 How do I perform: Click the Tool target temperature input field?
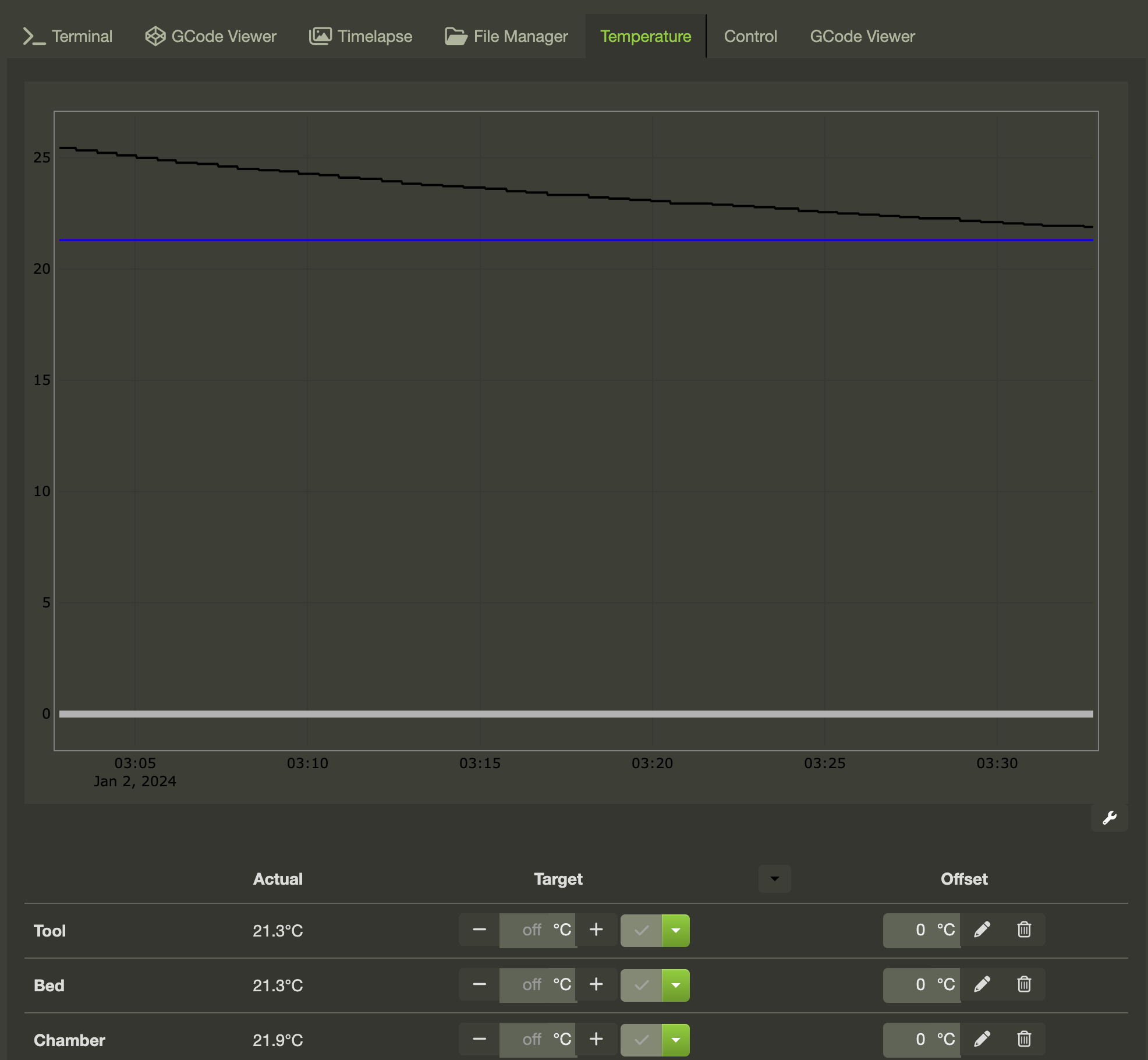click(x=537, y=930)
